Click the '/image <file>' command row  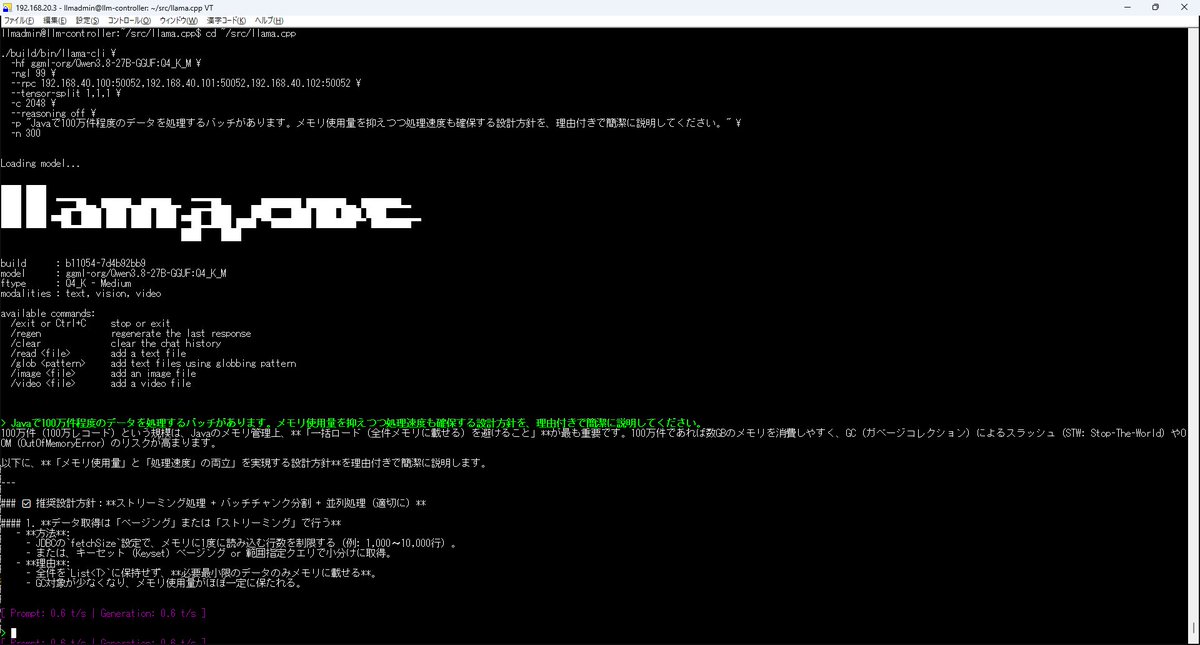103,373
